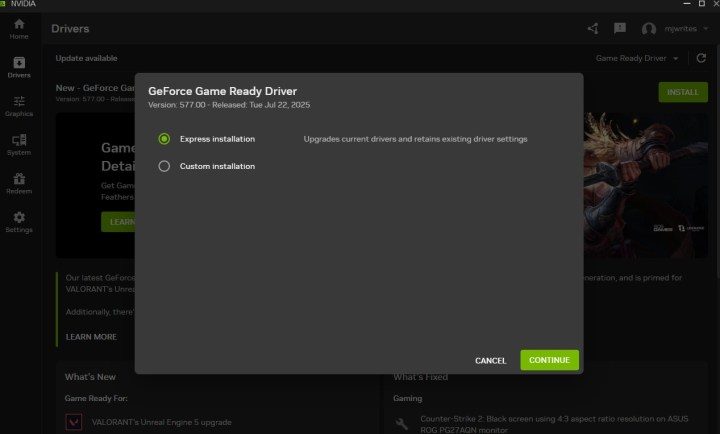
Task: Click the refresh drivers icon
Action: coord(701,58)
